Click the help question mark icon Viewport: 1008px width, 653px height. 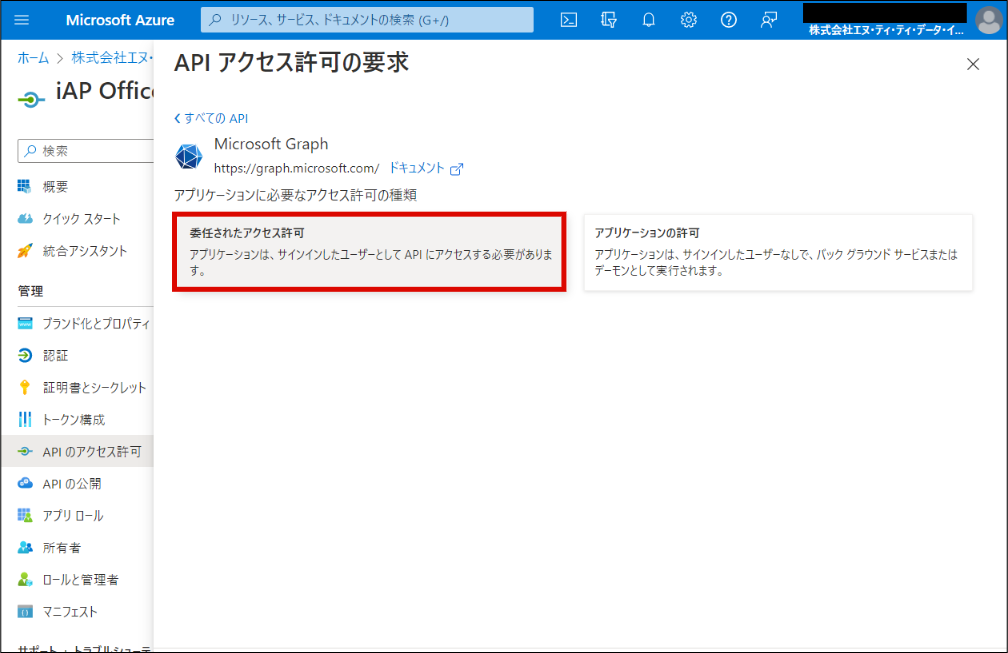(728, 20)
